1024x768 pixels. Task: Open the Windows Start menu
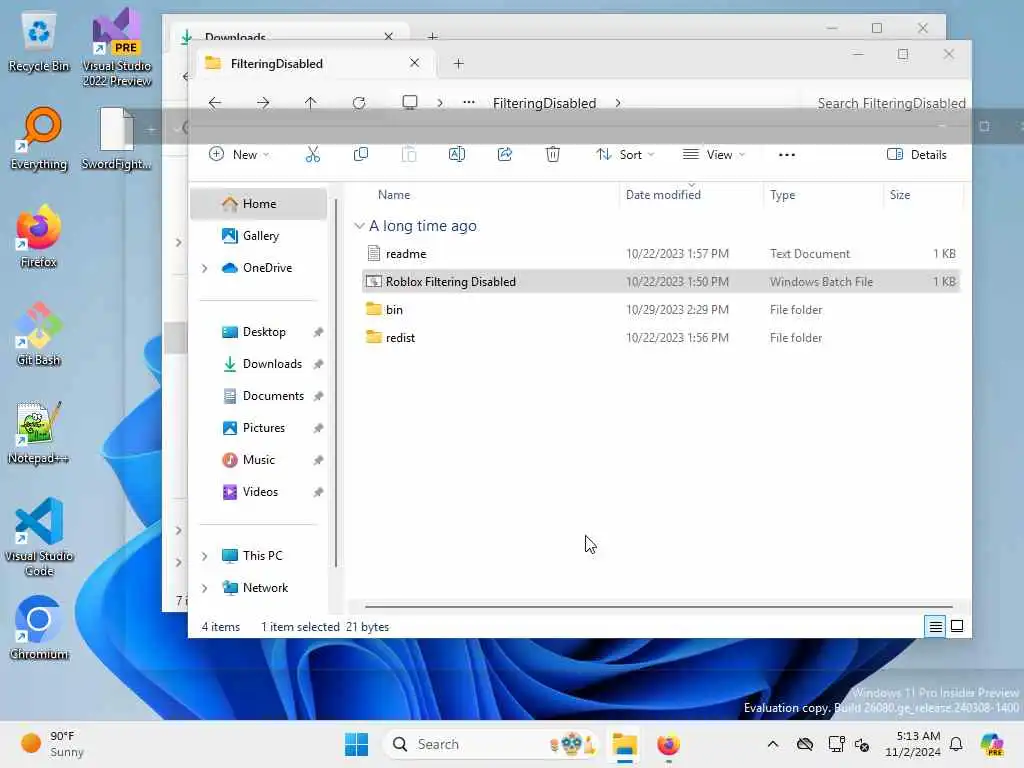356,744
